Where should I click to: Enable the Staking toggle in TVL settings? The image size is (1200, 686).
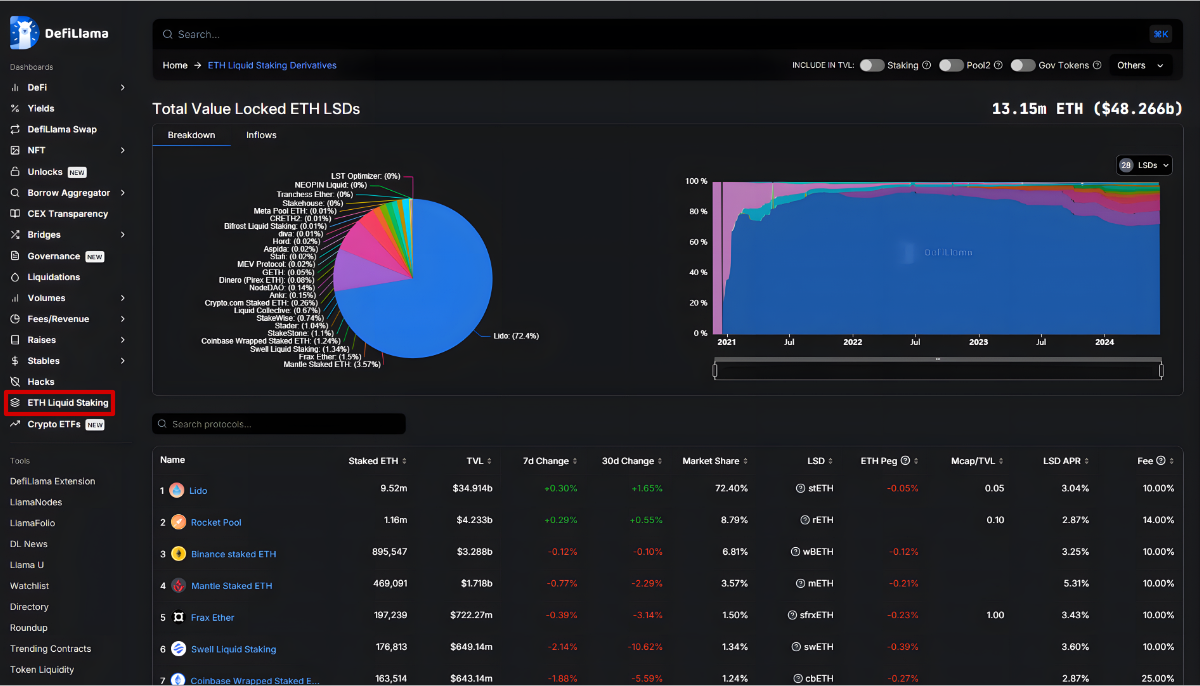click(x=870, y=64)
